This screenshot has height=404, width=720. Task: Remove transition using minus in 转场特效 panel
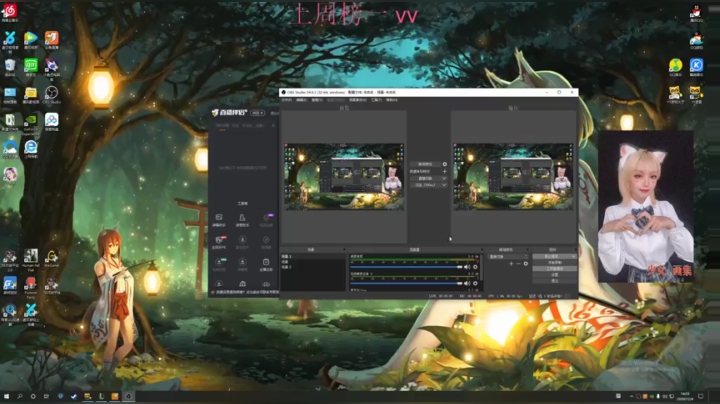click(518, 264)
